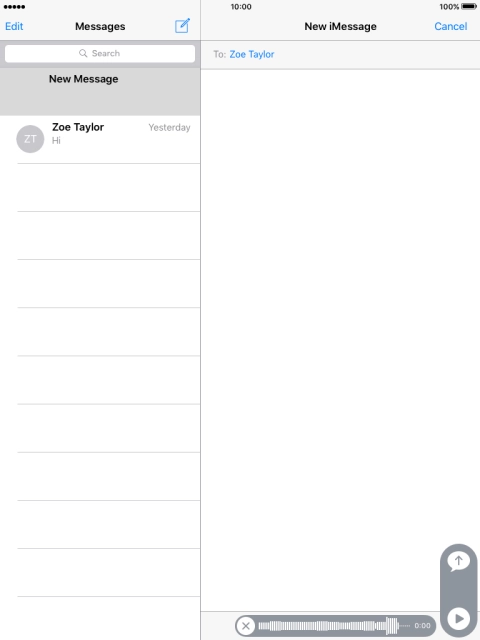
Task: Tap the battery status icon
Action: pos(469,7)
